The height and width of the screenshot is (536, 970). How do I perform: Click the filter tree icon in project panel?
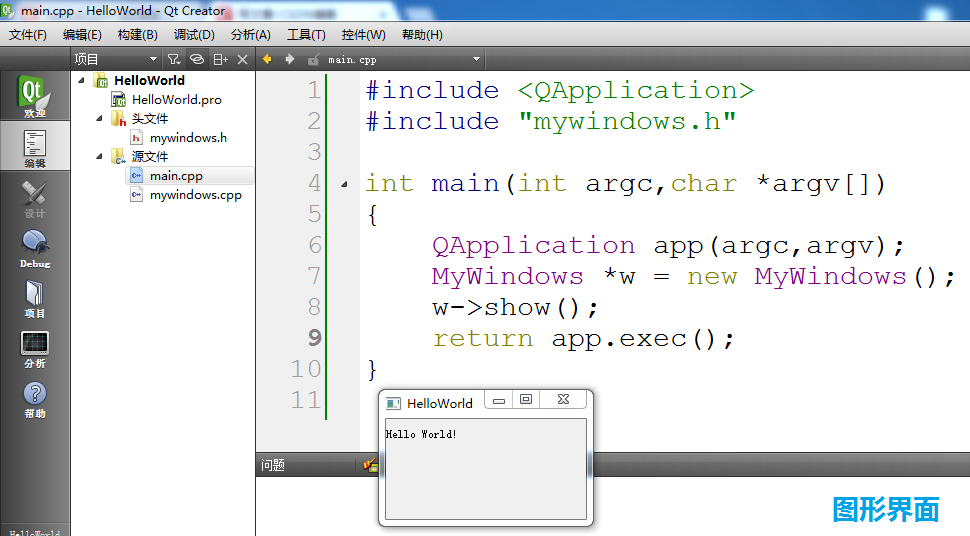pyautogui.click(x=174, y=59)
